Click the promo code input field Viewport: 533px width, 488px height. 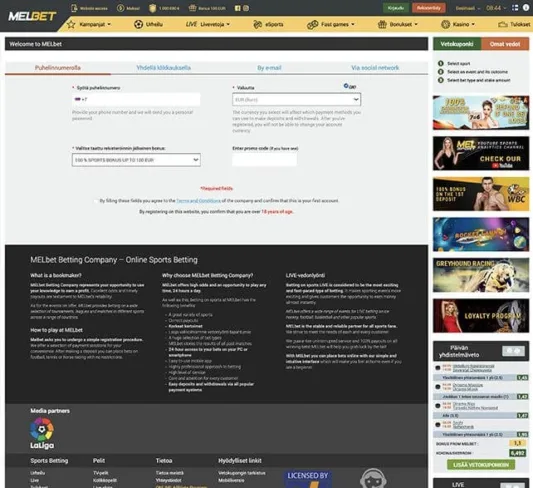pyautogui.click(x=264, y=160)
